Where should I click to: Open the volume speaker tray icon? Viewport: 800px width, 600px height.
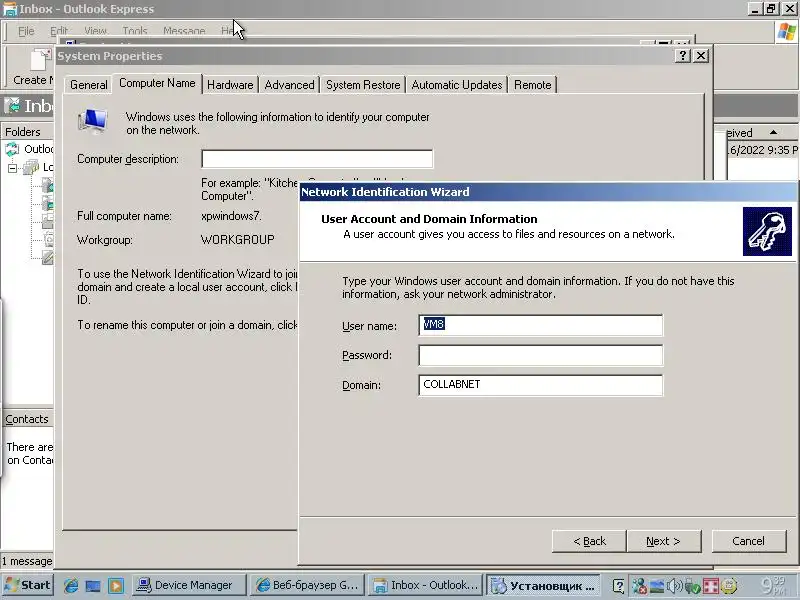[674, 586]
